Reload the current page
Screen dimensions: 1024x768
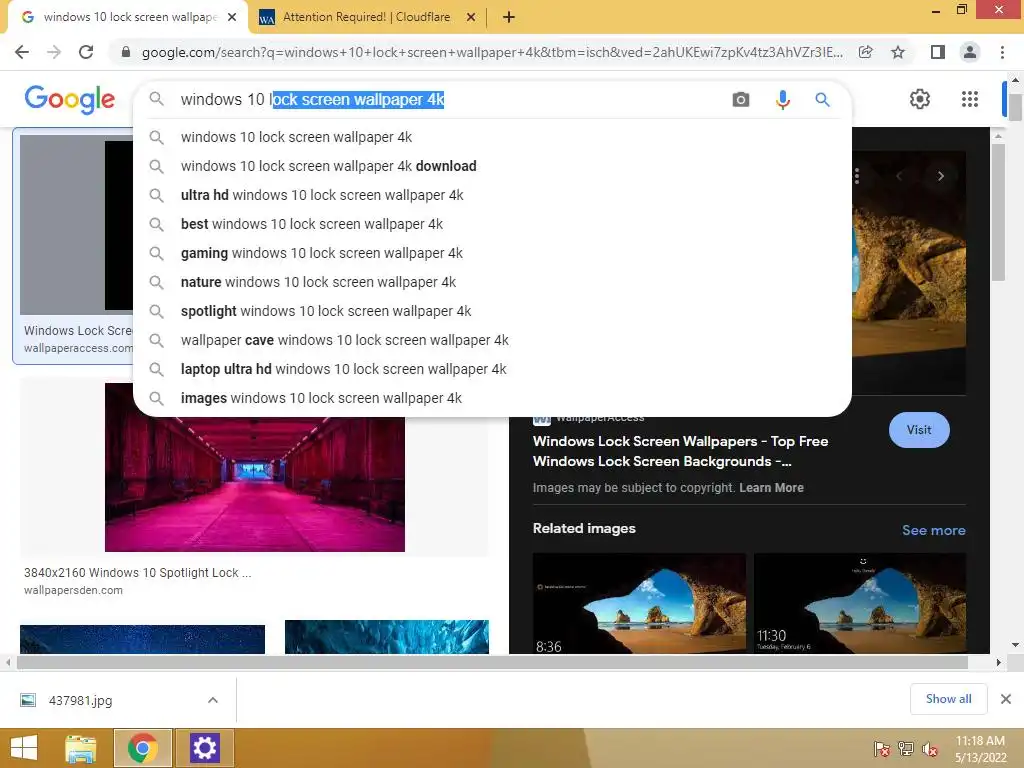(x=86, y=52)
